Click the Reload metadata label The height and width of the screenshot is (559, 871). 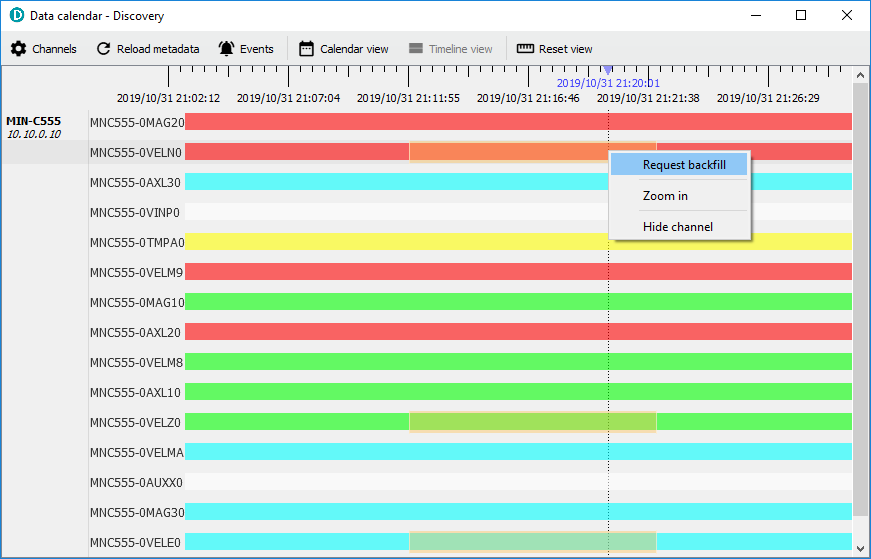coord(158,49)
